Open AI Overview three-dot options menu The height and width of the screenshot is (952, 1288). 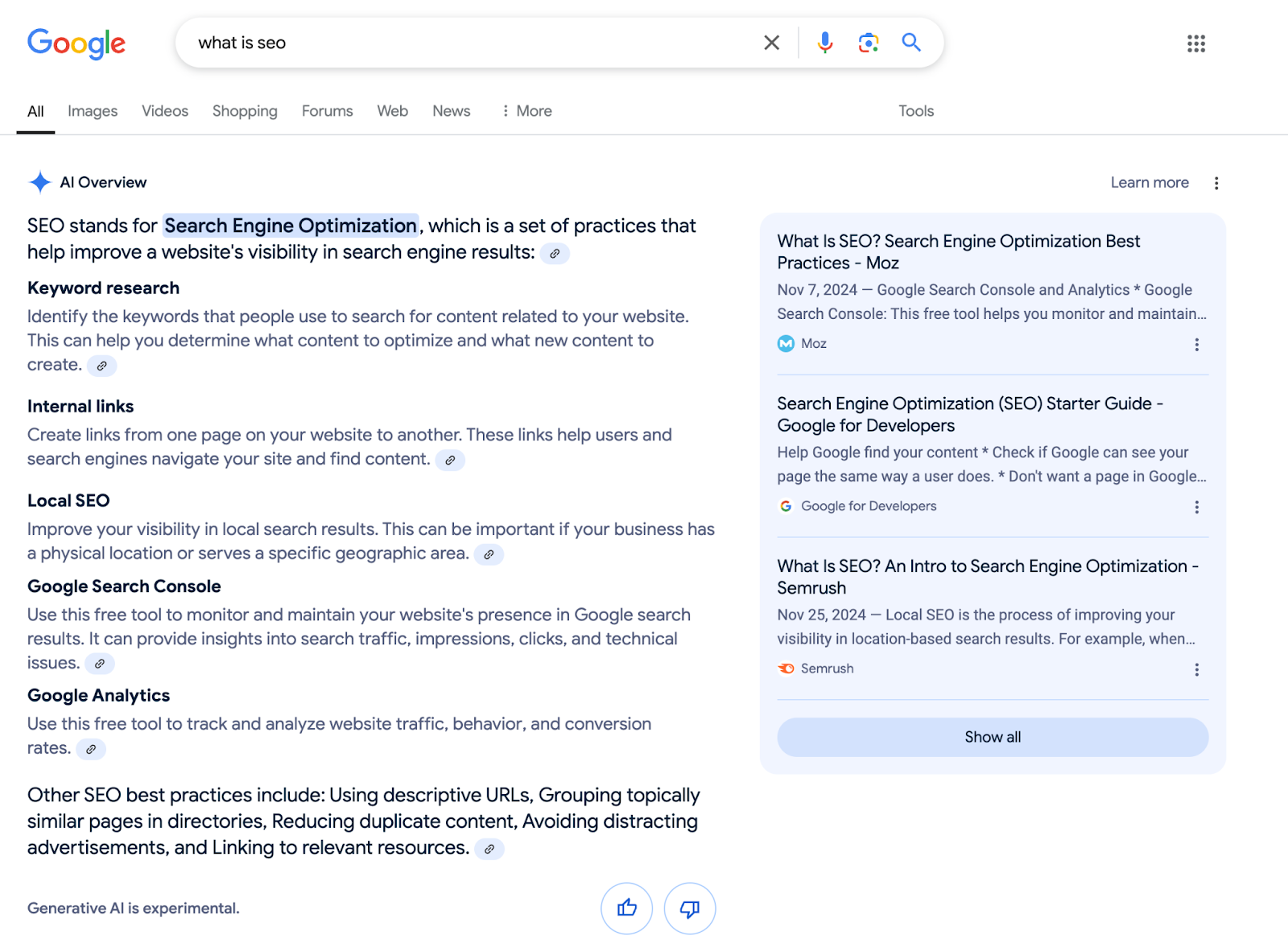tap(1216, 184)
